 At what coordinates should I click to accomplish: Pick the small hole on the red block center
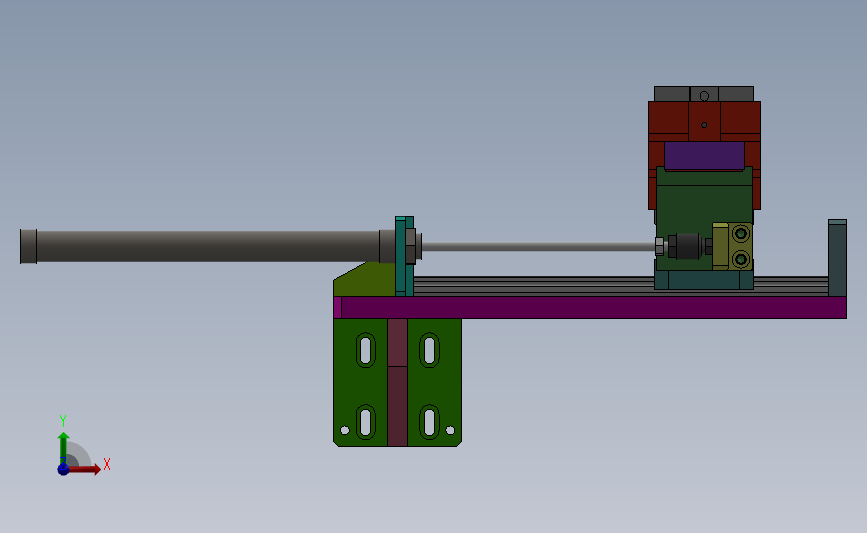click(704, 125)
